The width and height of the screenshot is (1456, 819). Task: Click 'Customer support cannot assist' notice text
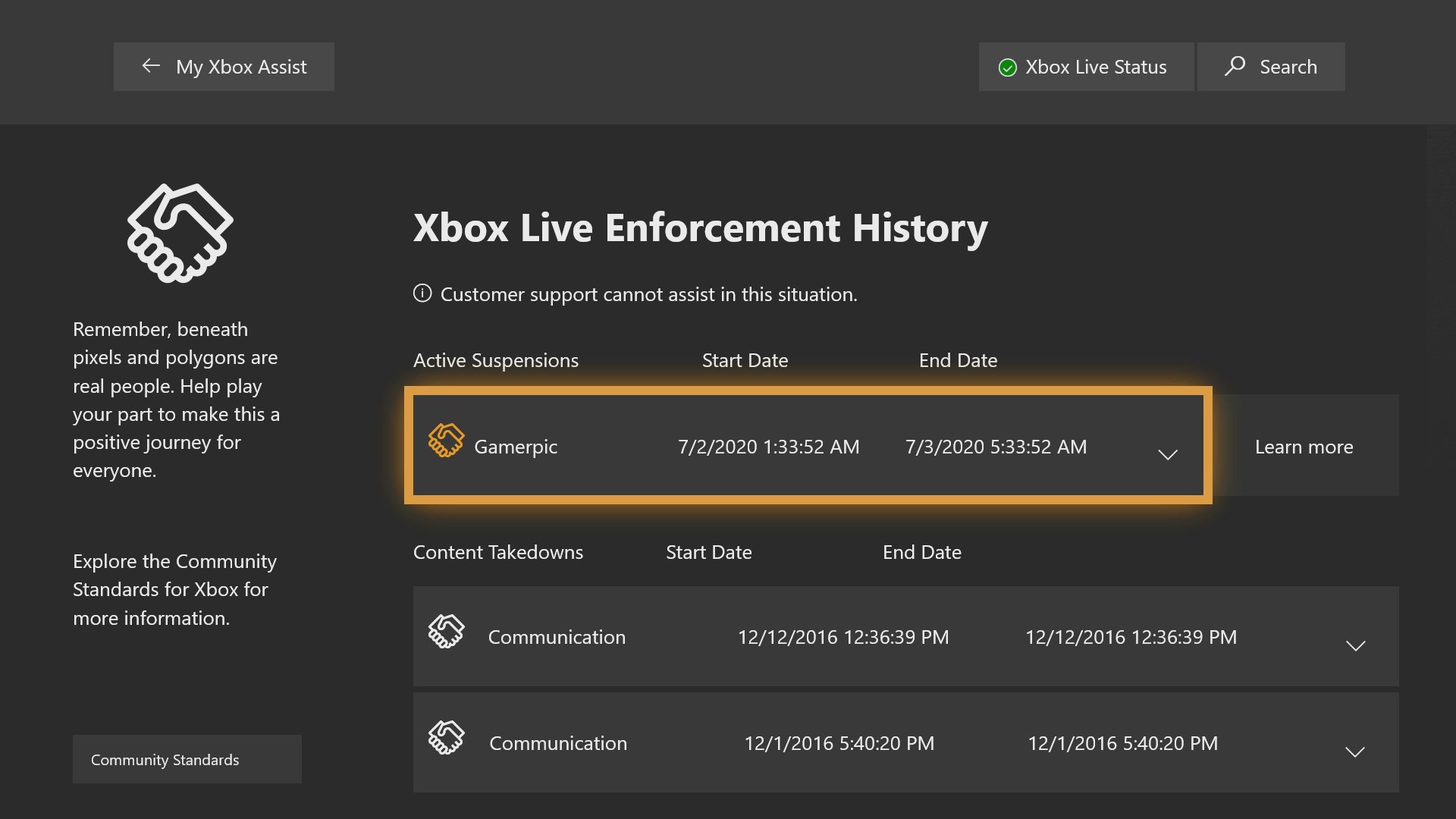(x=649, y=294)
